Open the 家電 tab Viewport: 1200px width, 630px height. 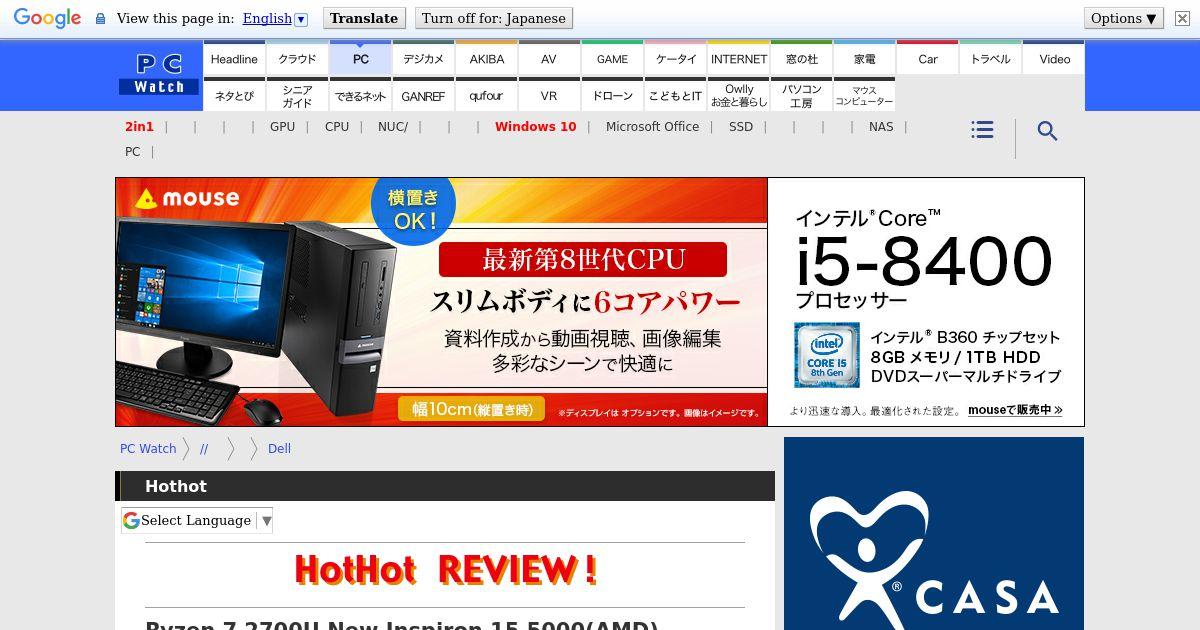tap(864, 58)
